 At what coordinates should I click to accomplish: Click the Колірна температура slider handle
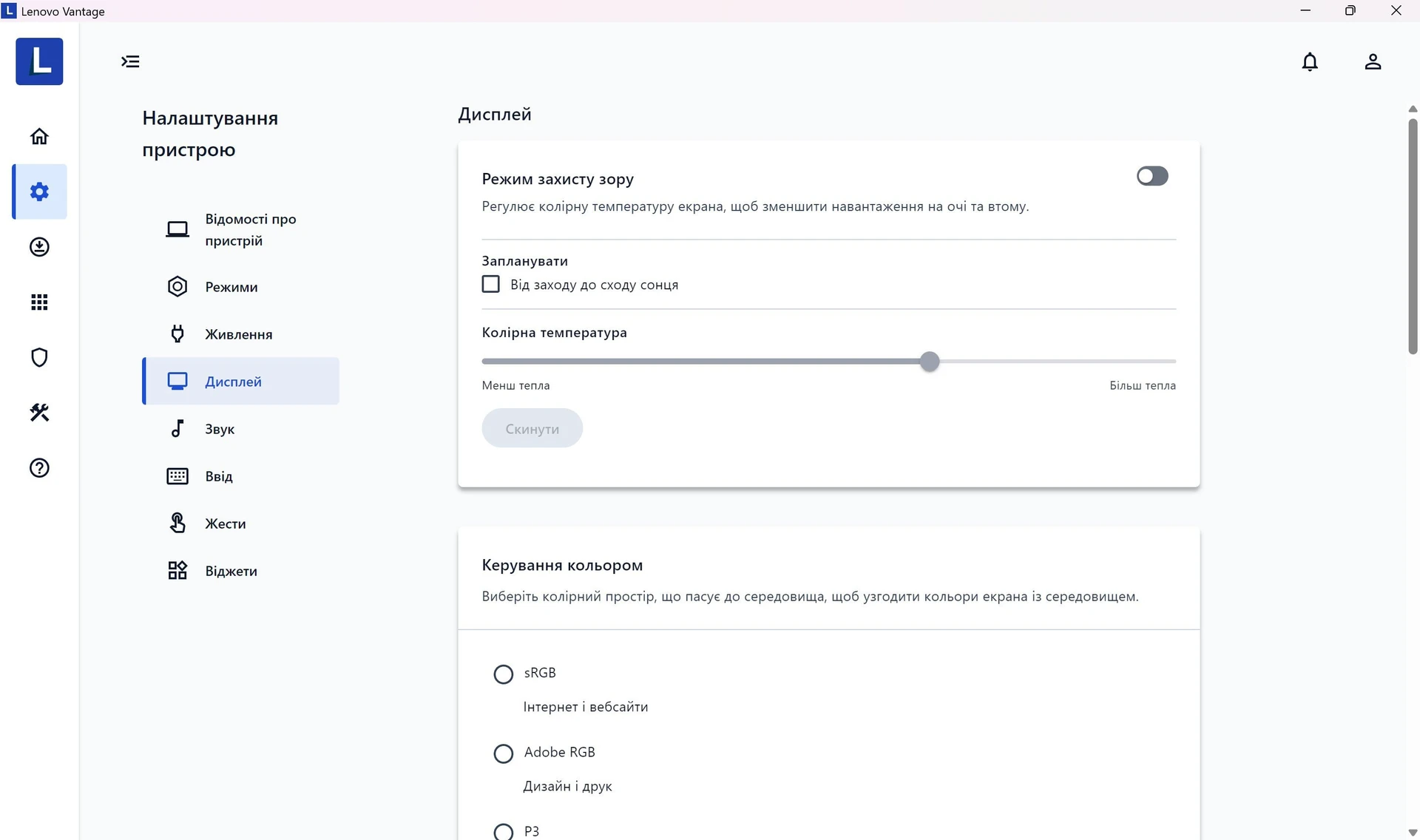[930, 361]
